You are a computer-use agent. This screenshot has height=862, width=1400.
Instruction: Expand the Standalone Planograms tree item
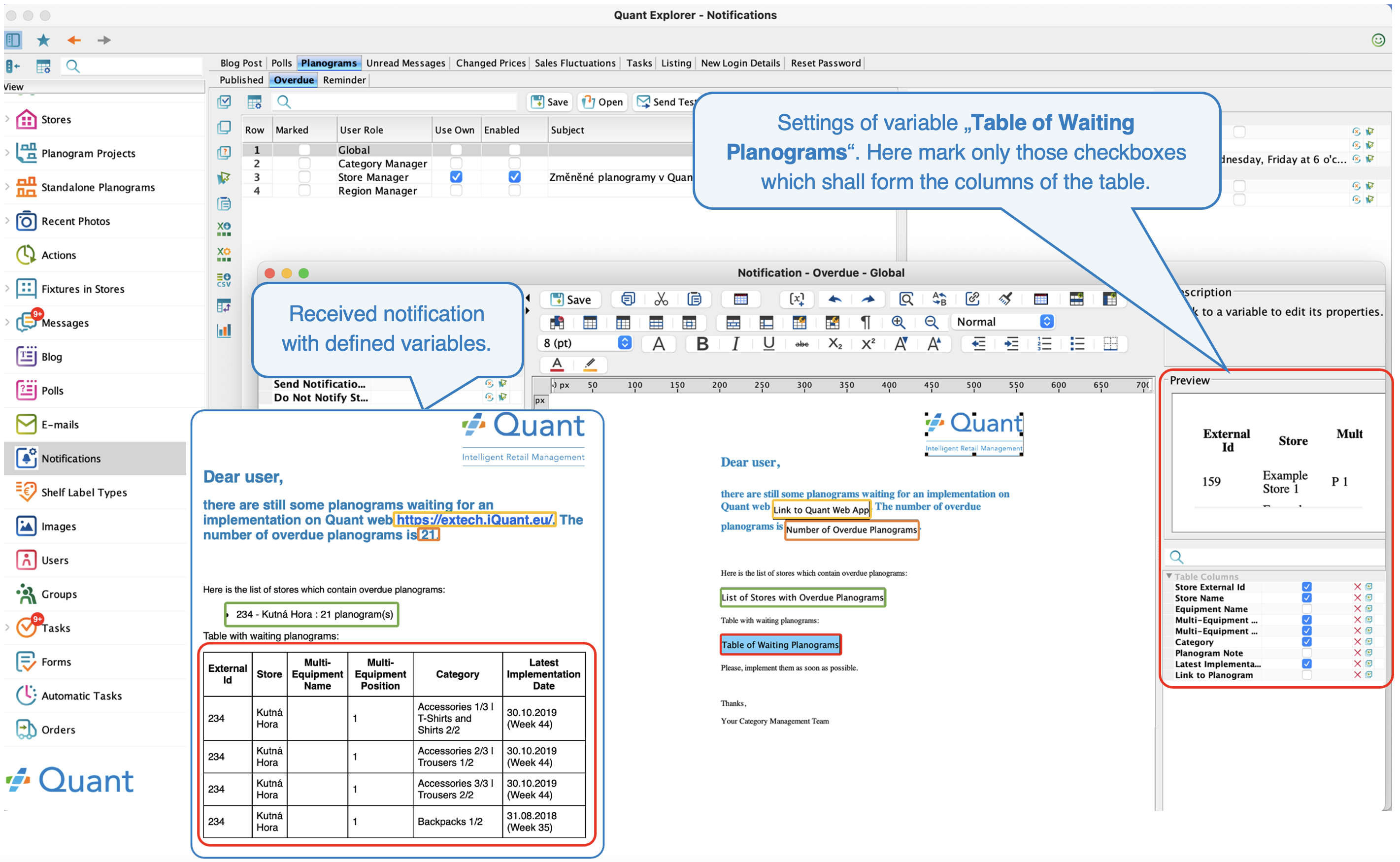[x=7, y=187]
